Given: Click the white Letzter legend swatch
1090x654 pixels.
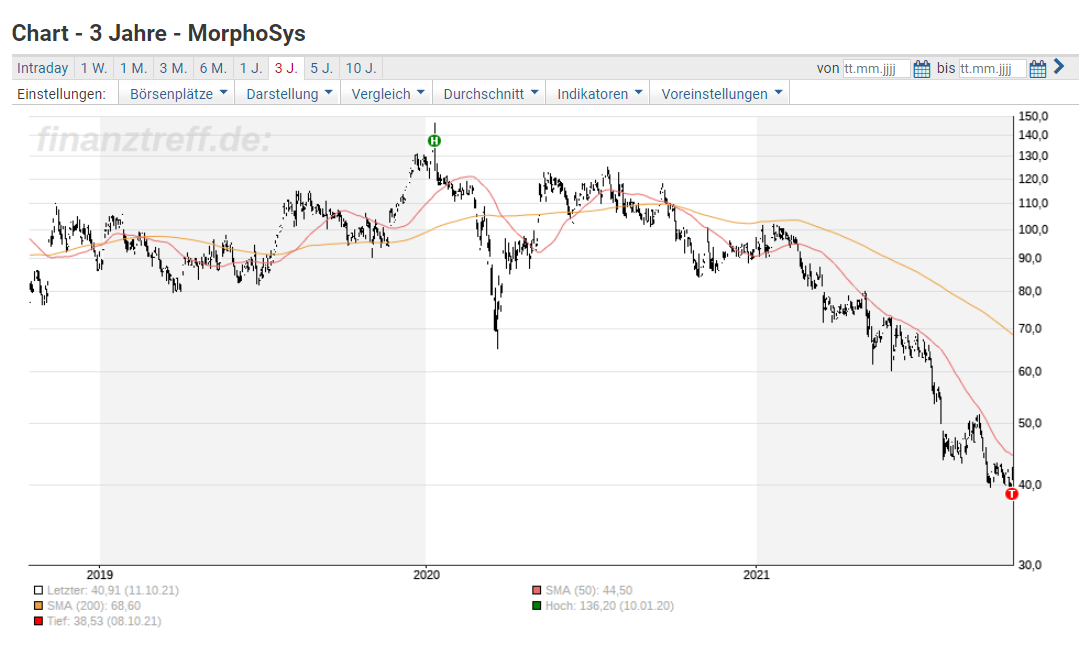Looking at the screenshot, I should pyautogui.click(x=38, y=591).
